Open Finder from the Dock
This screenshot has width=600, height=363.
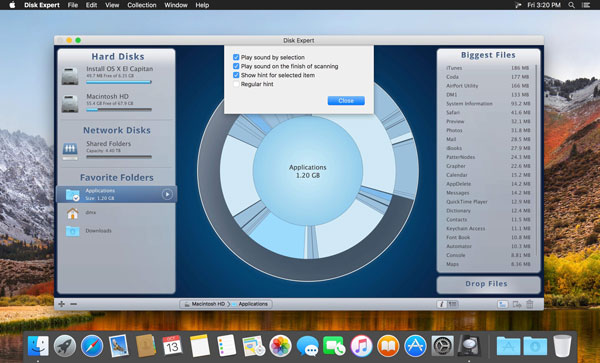38,345
